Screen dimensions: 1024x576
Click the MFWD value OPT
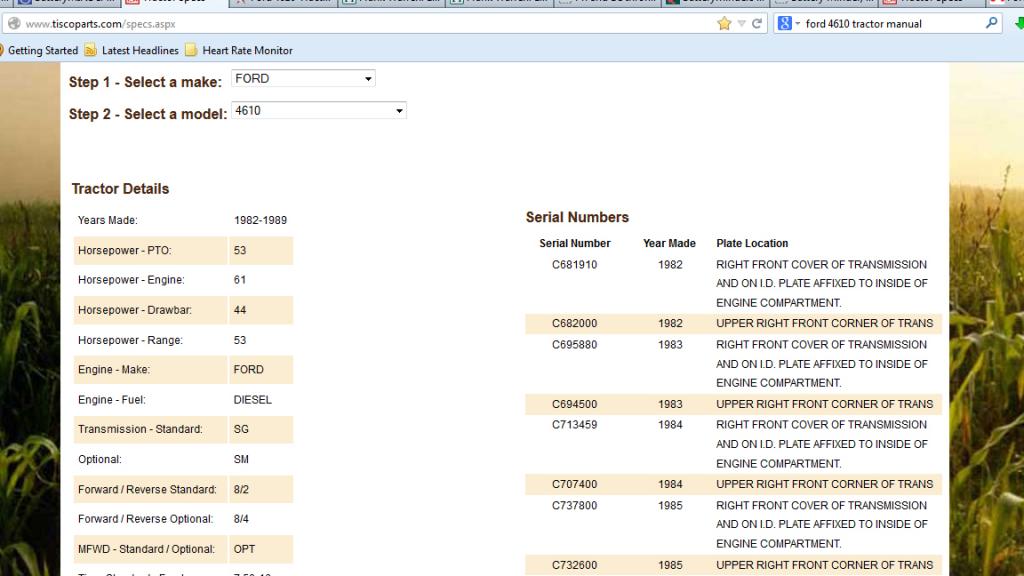pos(244,549)
